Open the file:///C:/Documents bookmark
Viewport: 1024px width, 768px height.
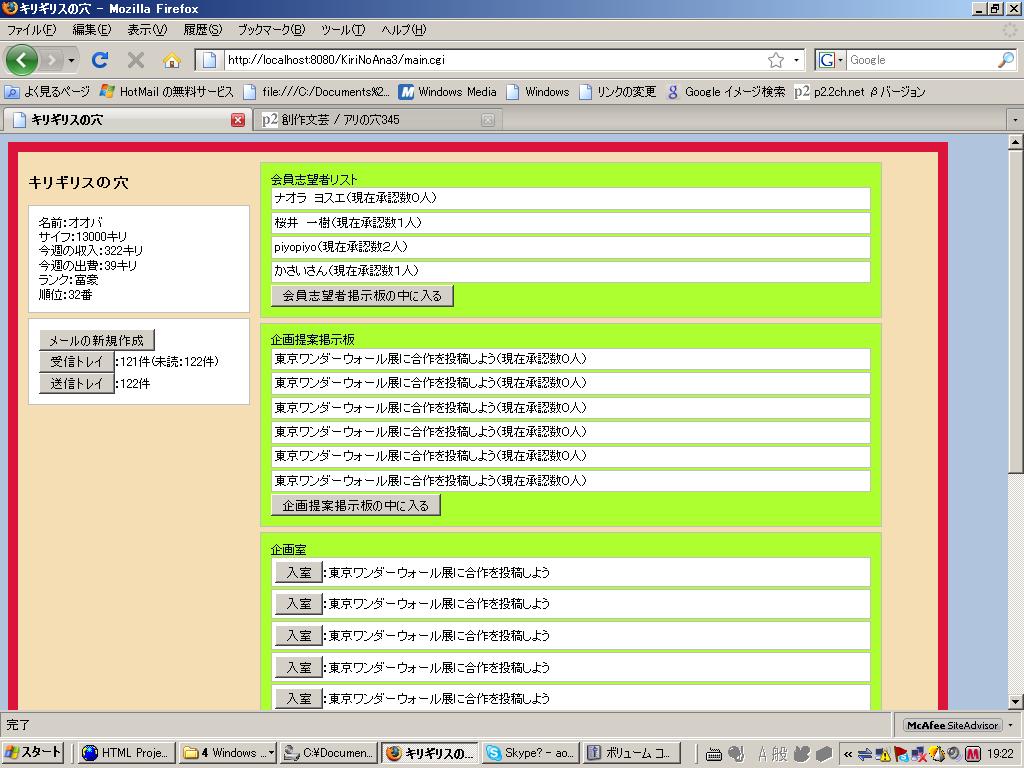[x=317, y=92]
